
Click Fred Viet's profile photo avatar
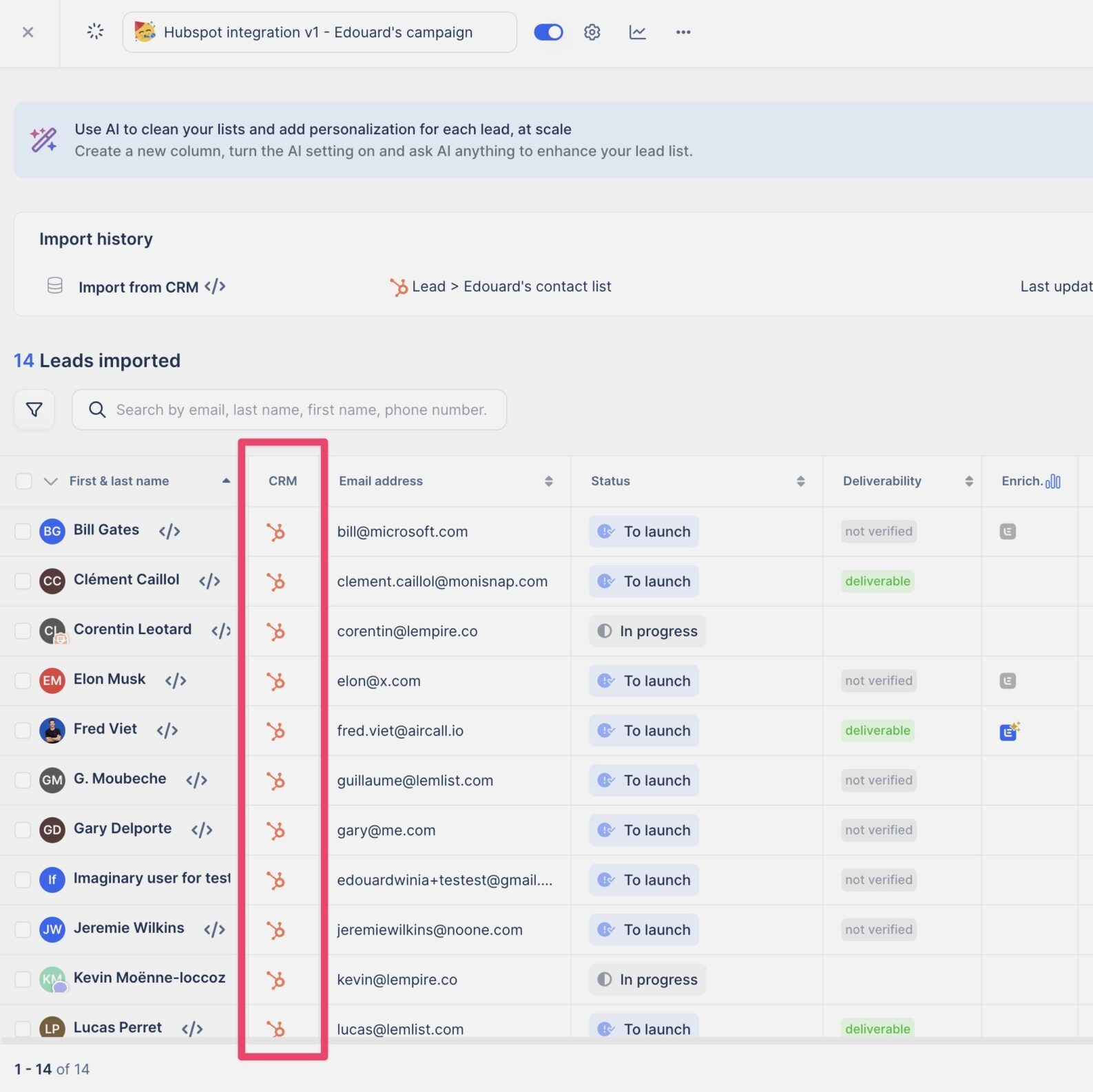tap(52, 731)
